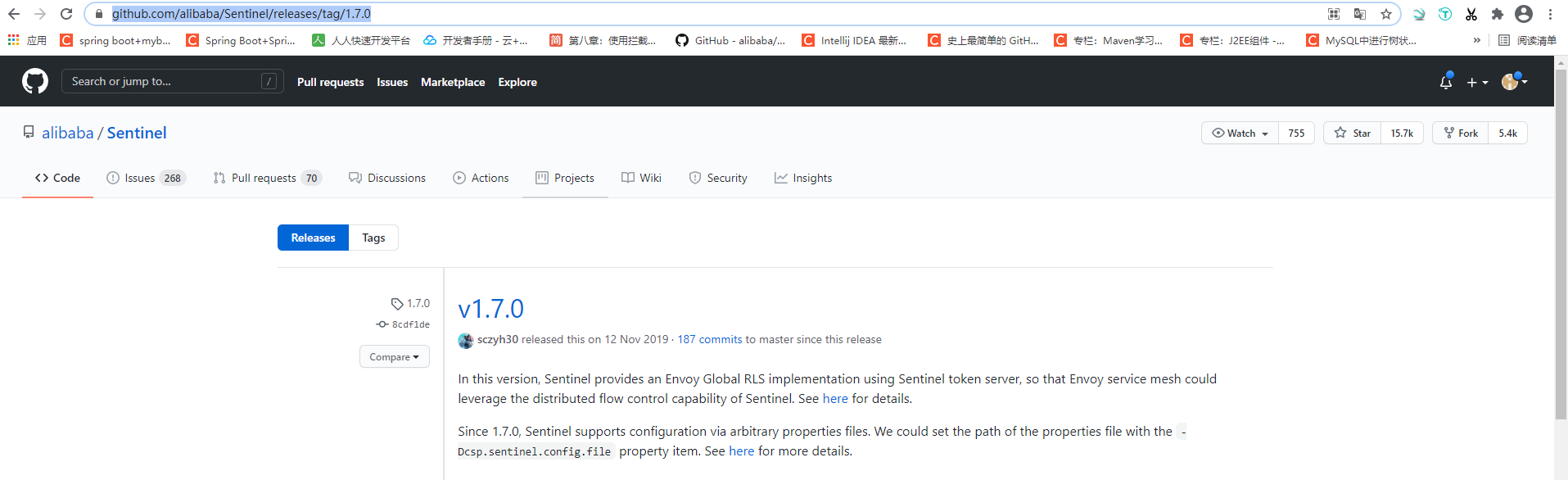Viewport: 1568px width, 480px height.
Task: Select the Releases button
Action: pos(313,238)
